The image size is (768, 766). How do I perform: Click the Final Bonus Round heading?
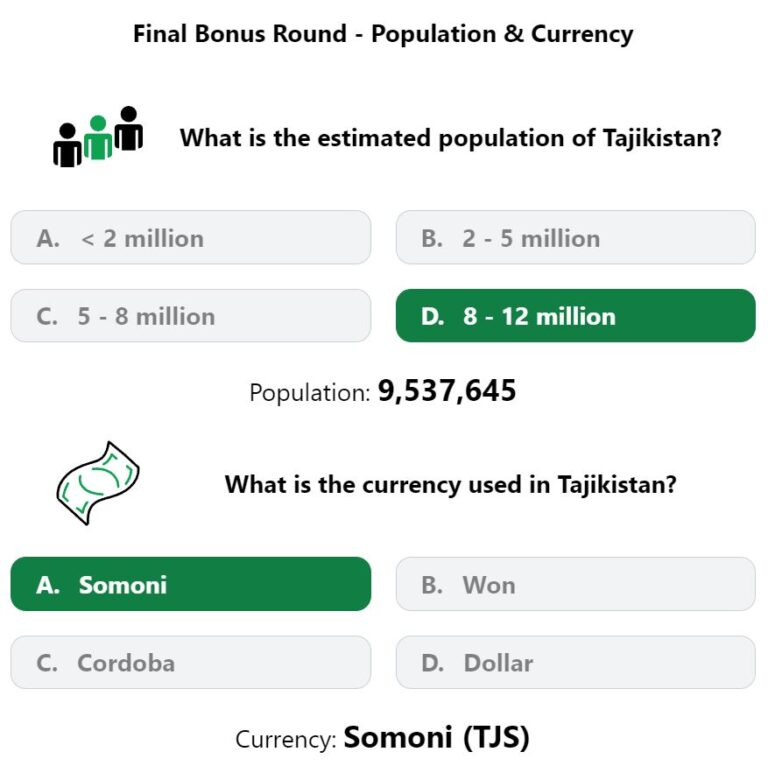coord(383,34)
